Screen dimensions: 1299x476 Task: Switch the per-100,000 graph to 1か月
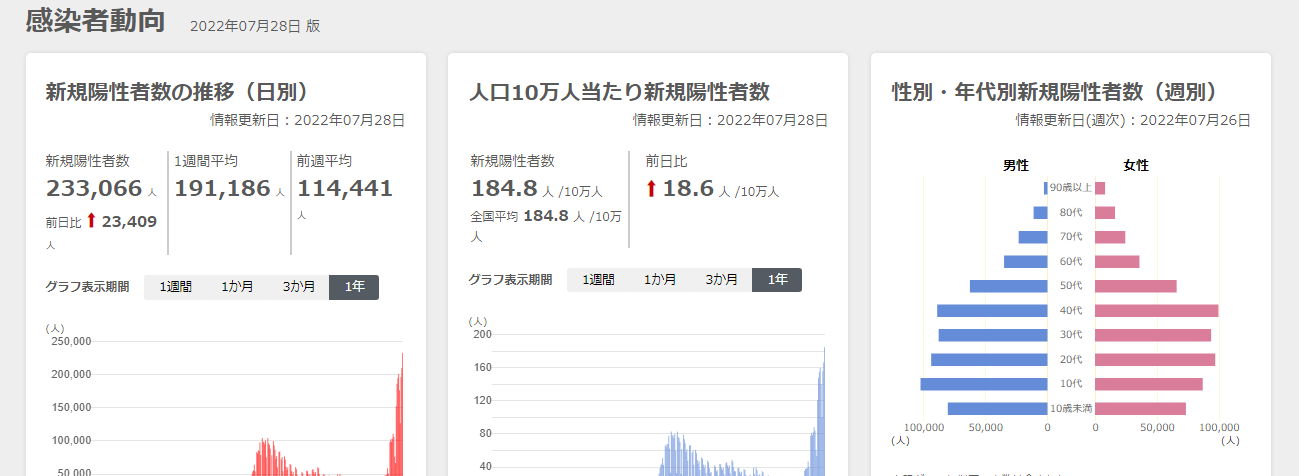(660, 280)
